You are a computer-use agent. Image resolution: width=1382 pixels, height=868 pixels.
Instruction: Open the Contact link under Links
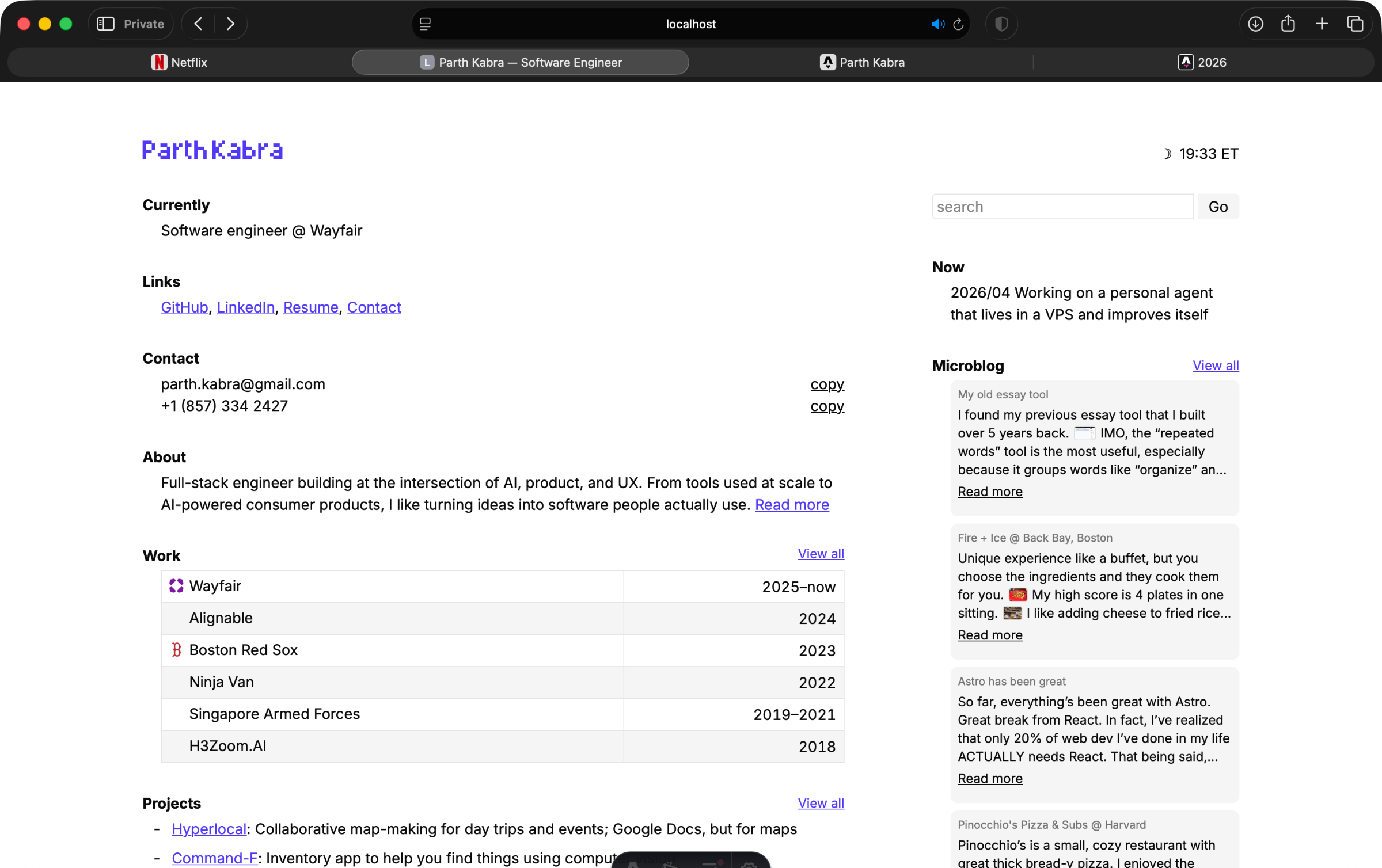(x=374, y=307)
